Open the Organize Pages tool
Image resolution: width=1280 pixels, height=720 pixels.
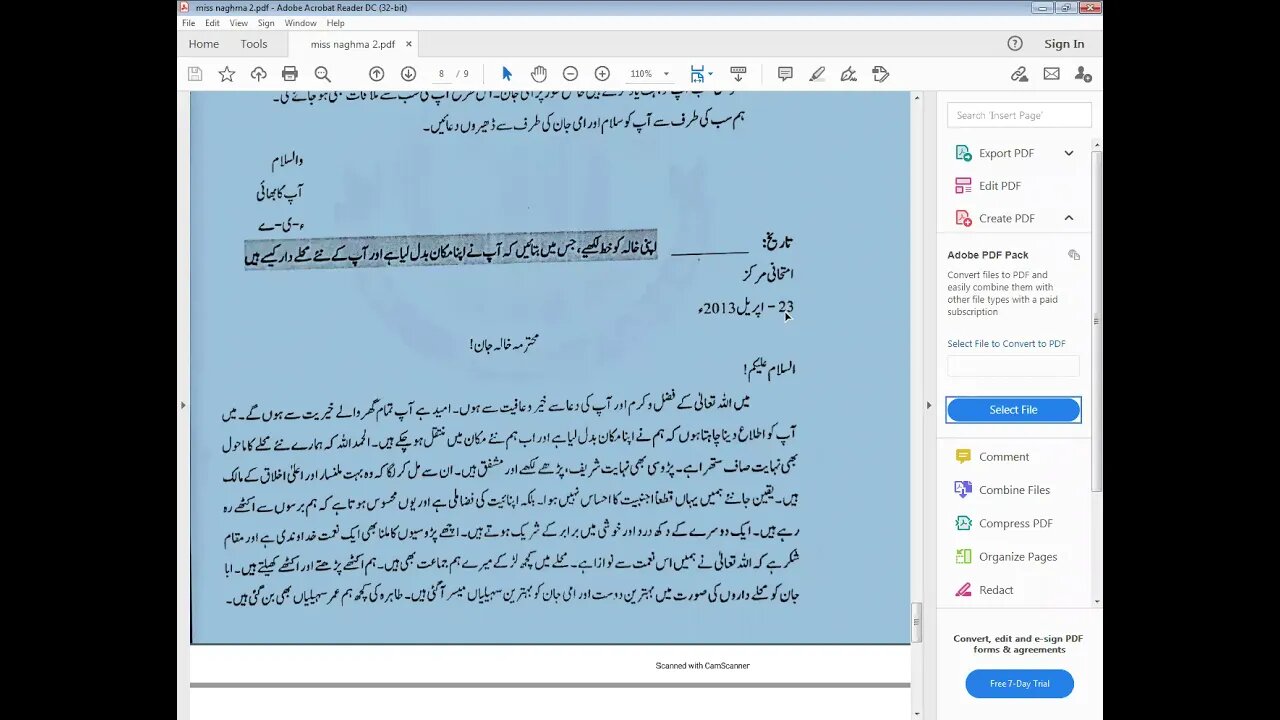click(1017, 557)
